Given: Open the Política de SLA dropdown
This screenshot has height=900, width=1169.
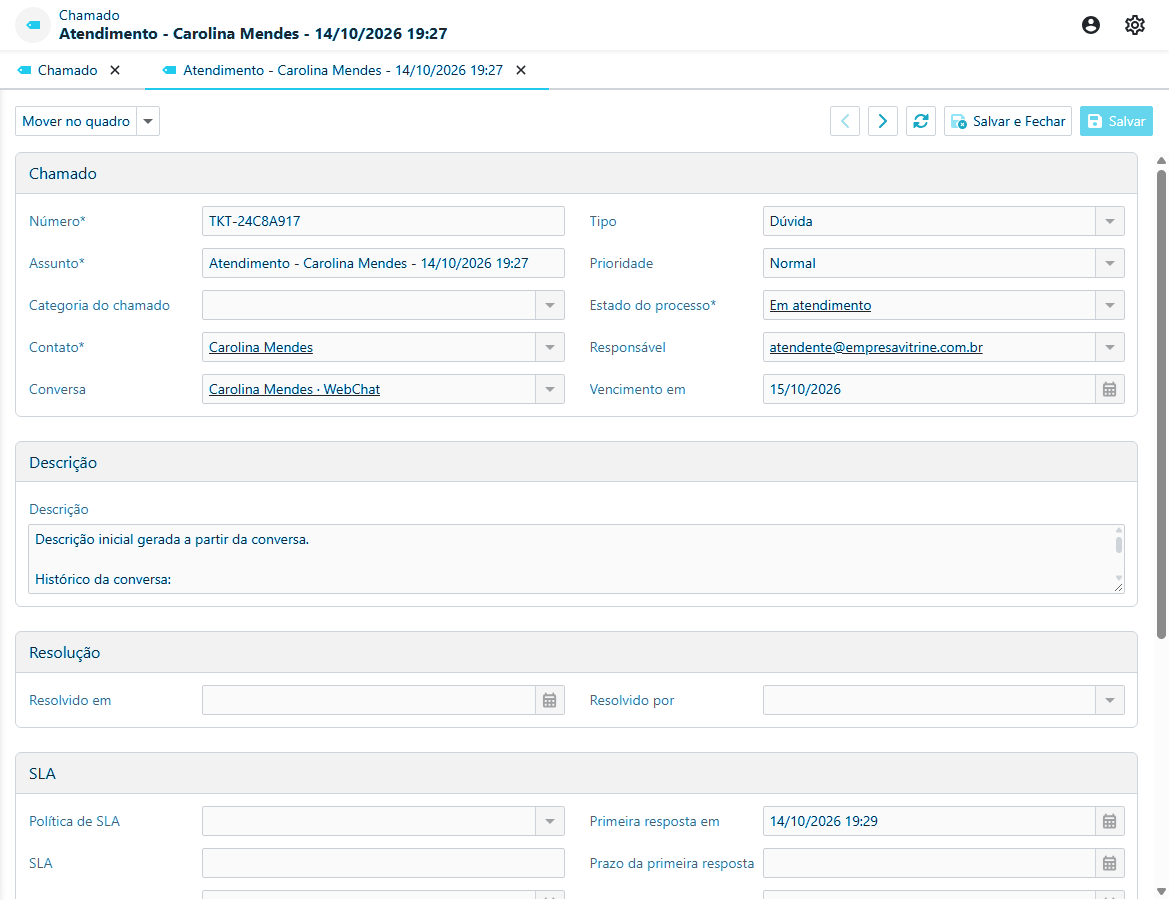Looking at the screenshot, I should [x=549, y=821].
